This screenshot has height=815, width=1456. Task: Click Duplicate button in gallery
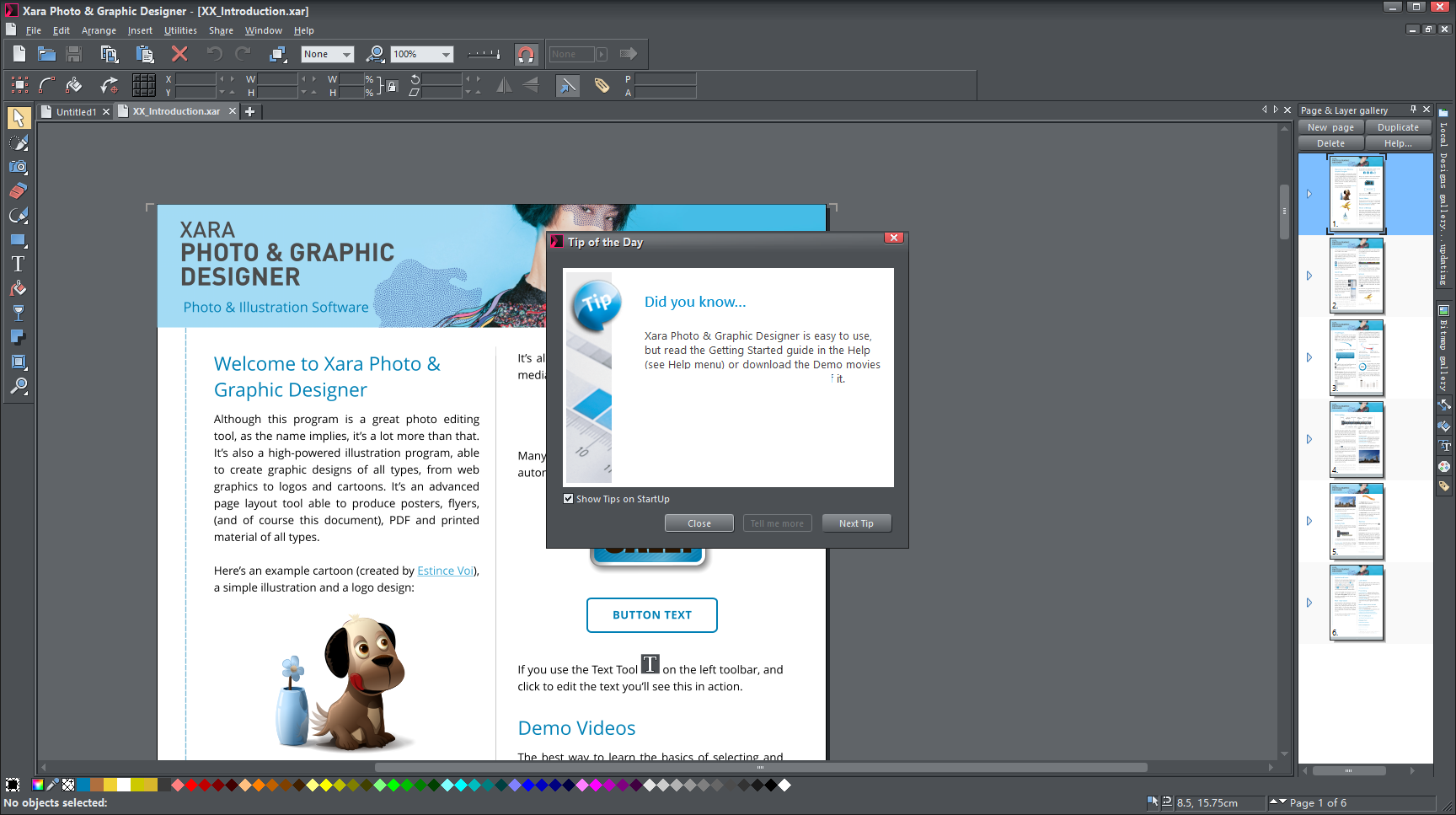pos(1398,127)
